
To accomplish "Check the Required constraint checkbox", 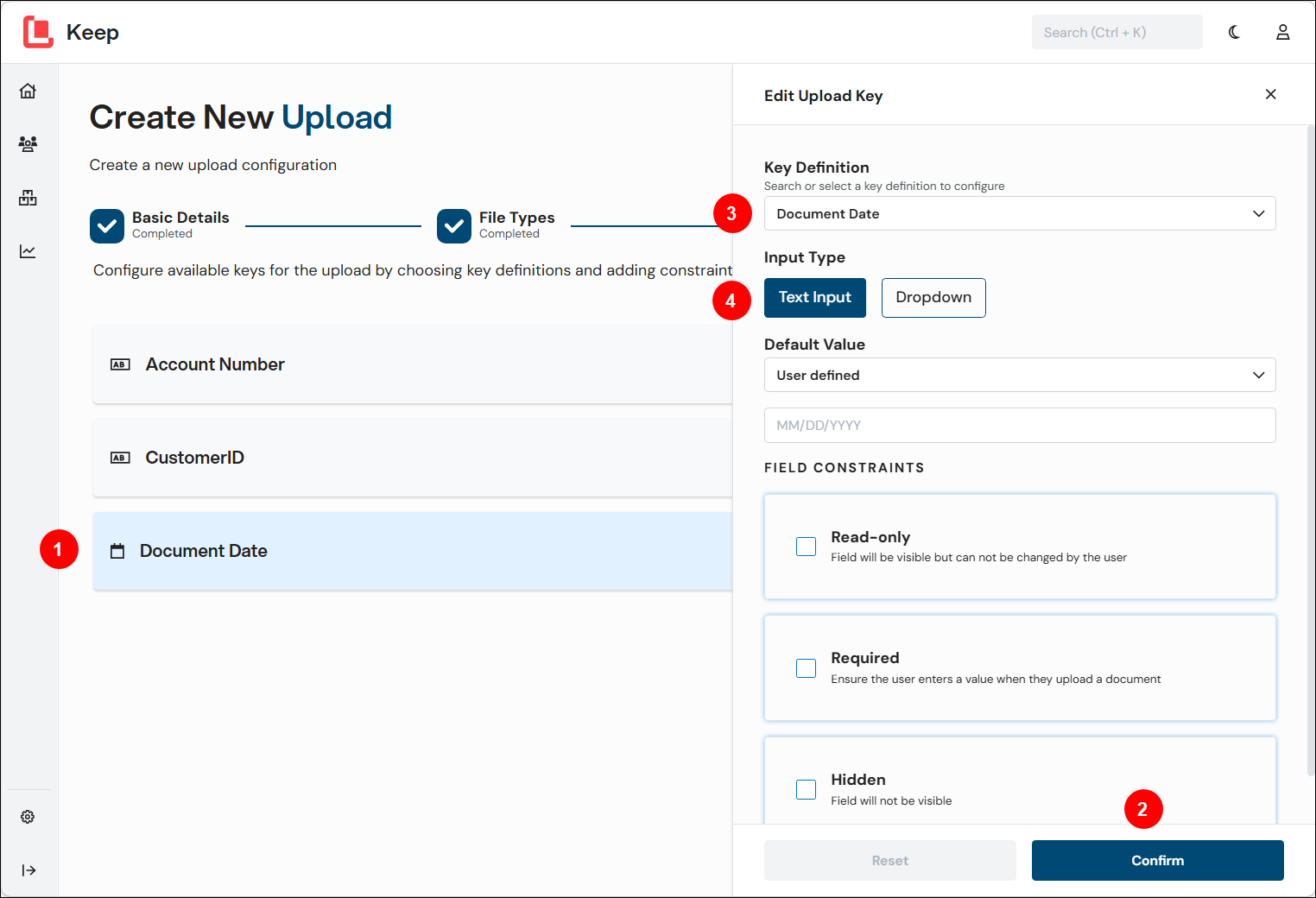I will tap(806, 668).
